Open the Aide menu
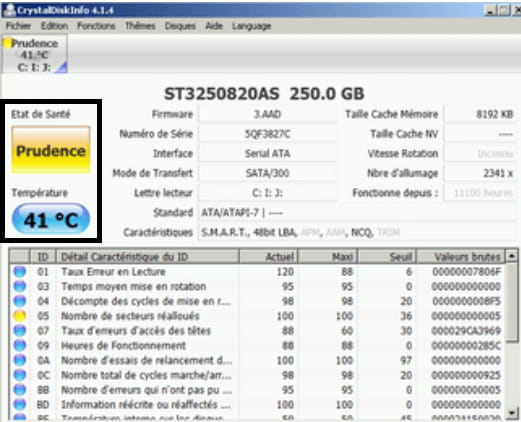The image size is (521, 422). 214,26
